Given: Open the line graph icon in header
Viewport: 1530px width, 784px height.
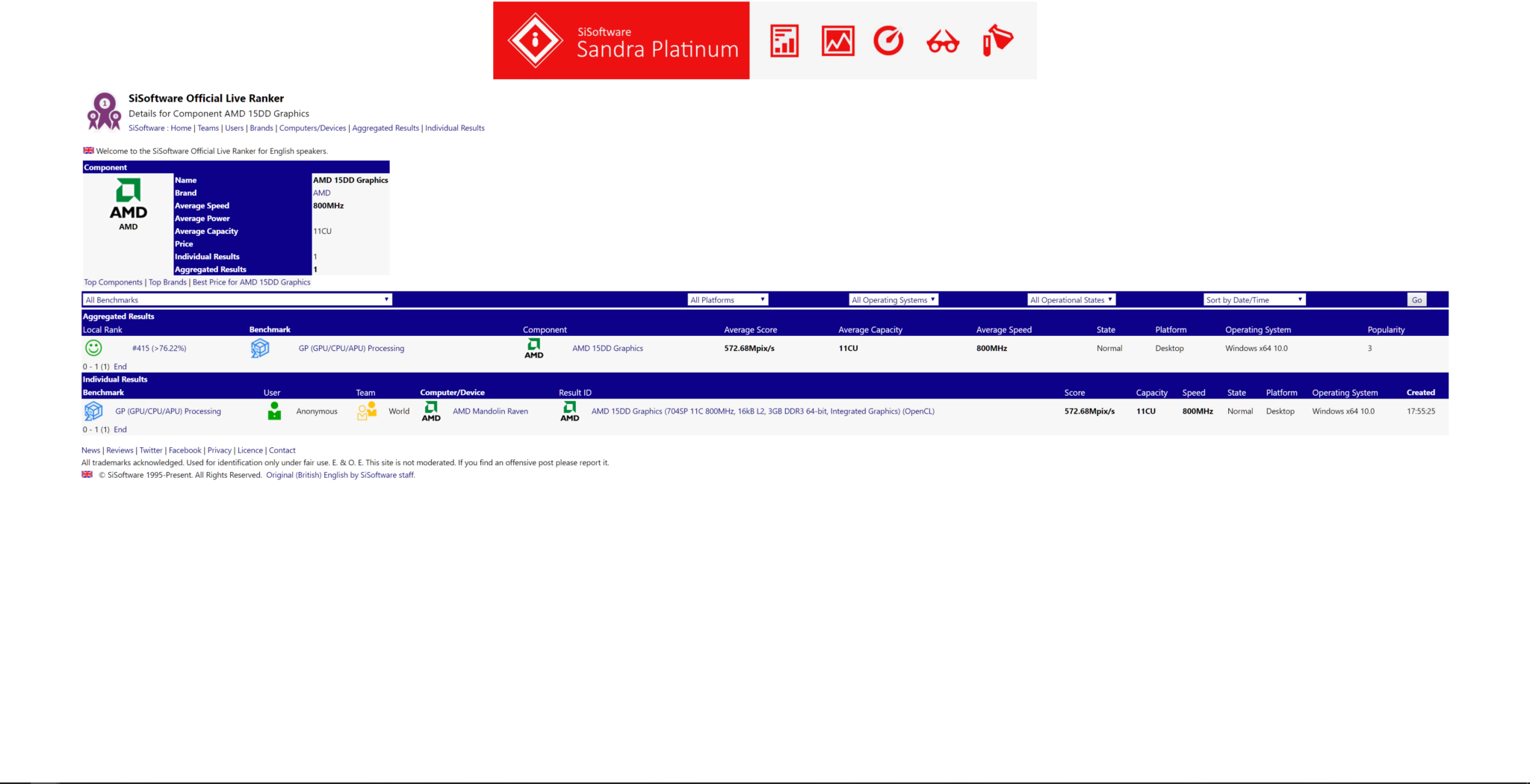Looking at the screenshot, I should click(x=837, y=41).
